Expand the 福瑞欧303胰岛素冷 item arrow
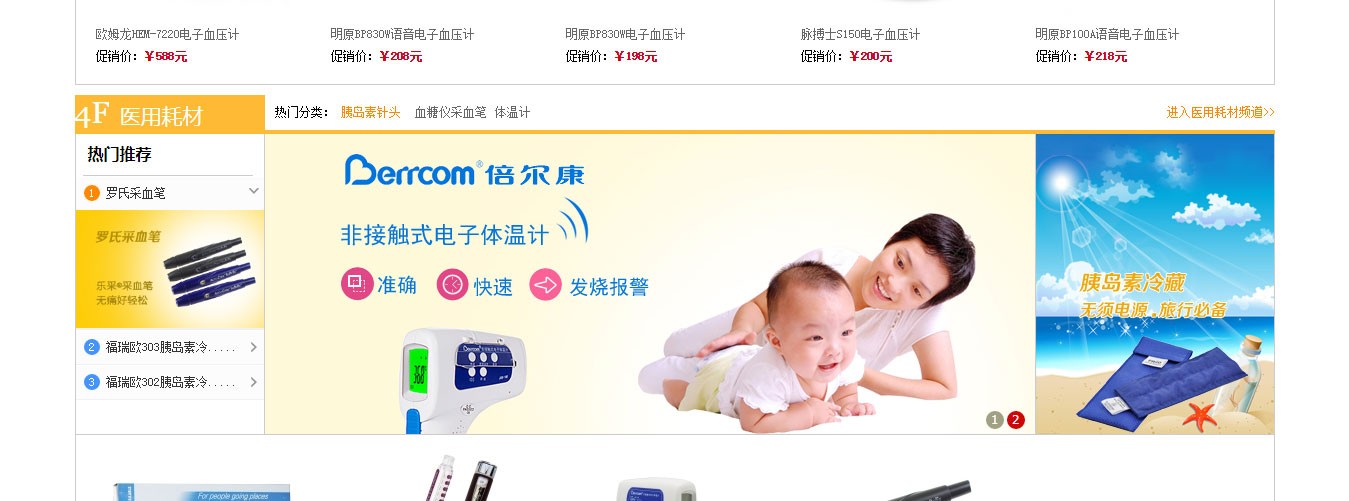 (x=254, y=347)
